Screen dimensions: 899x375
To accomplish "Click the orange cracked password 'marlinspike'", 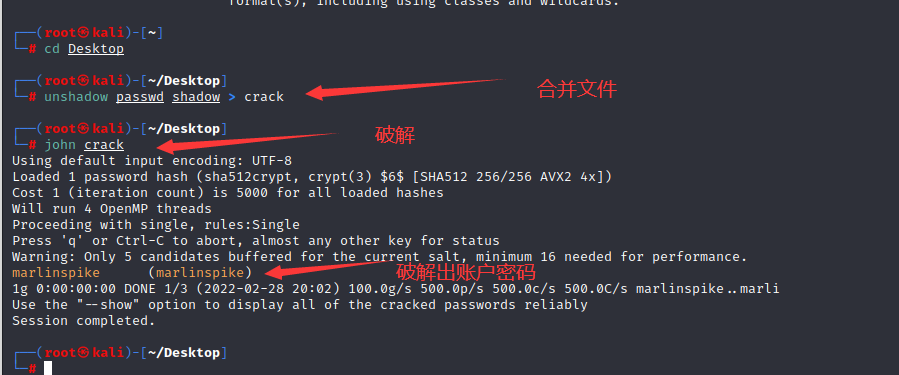I will (56, 272).
